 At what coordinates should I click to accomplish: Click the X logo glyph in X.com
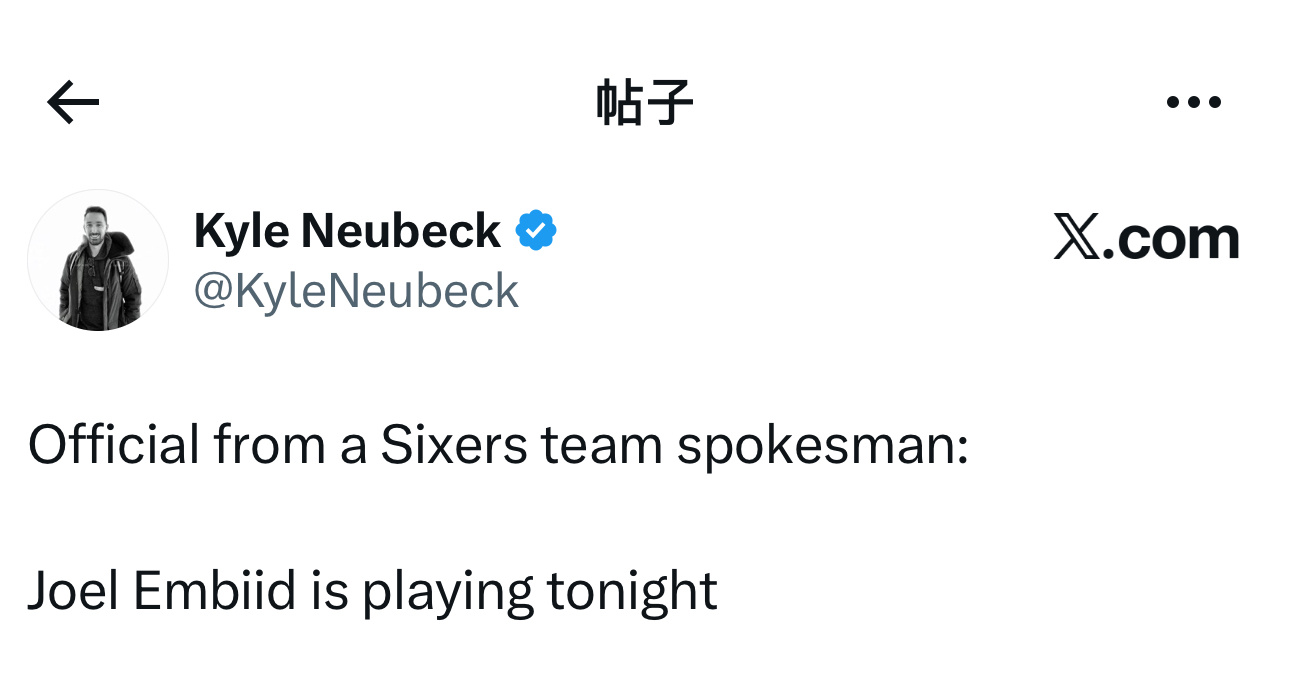click(x=1076, y=239)
